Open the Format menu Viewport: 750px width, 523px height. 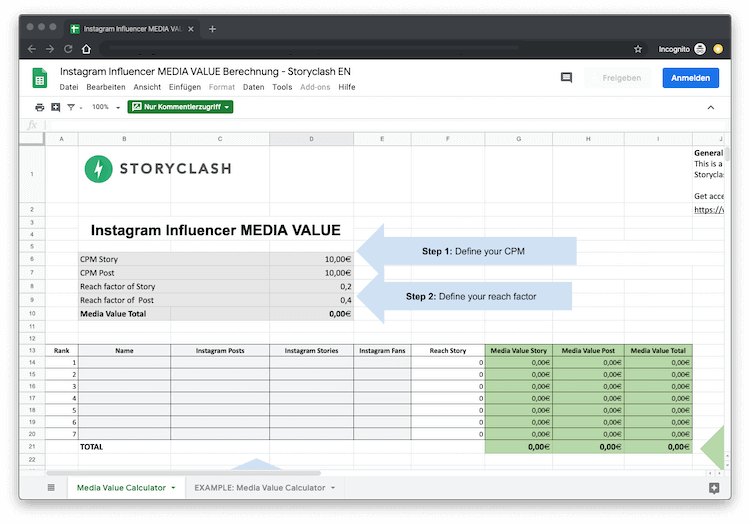pyautogui.click(x=222, y=87)
